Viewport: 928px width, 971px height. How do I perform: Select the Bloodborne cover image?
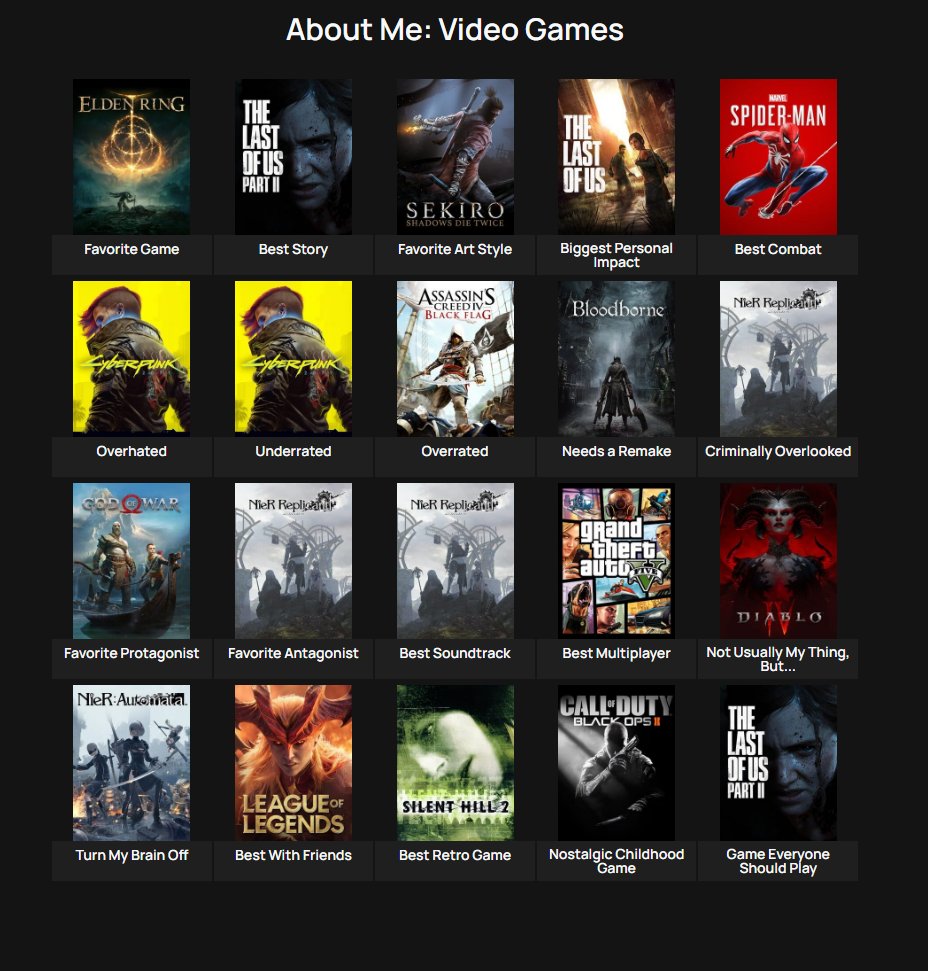coord(617,359)
